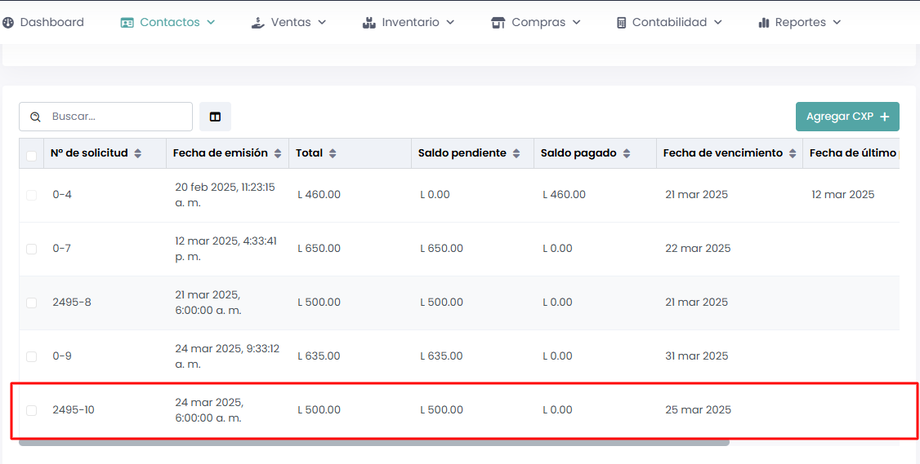Expand the Contactos dropdown menu
Screen dimensions: 920x464
pyautogui.click(x=168, y=22)
